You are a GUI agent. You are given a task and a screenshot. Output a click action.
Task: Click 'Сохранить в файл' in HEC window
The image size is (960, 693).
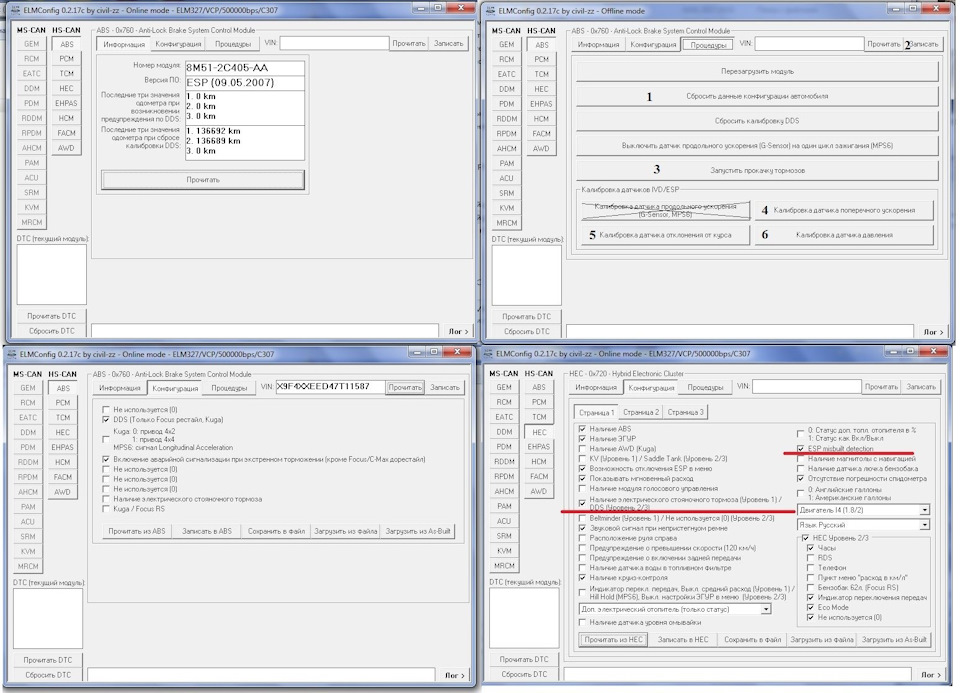click(x=752, y=639)
